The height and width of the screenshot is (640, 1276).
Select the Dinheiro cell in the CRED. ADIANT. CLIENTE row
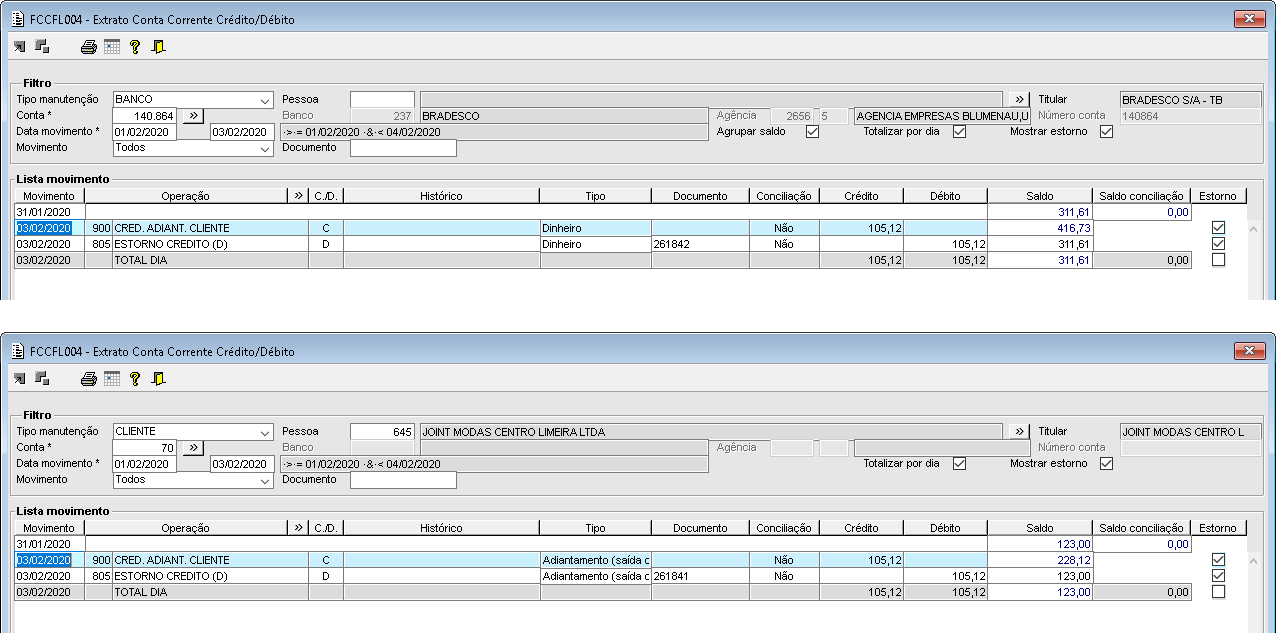click(x=595, y=228)
